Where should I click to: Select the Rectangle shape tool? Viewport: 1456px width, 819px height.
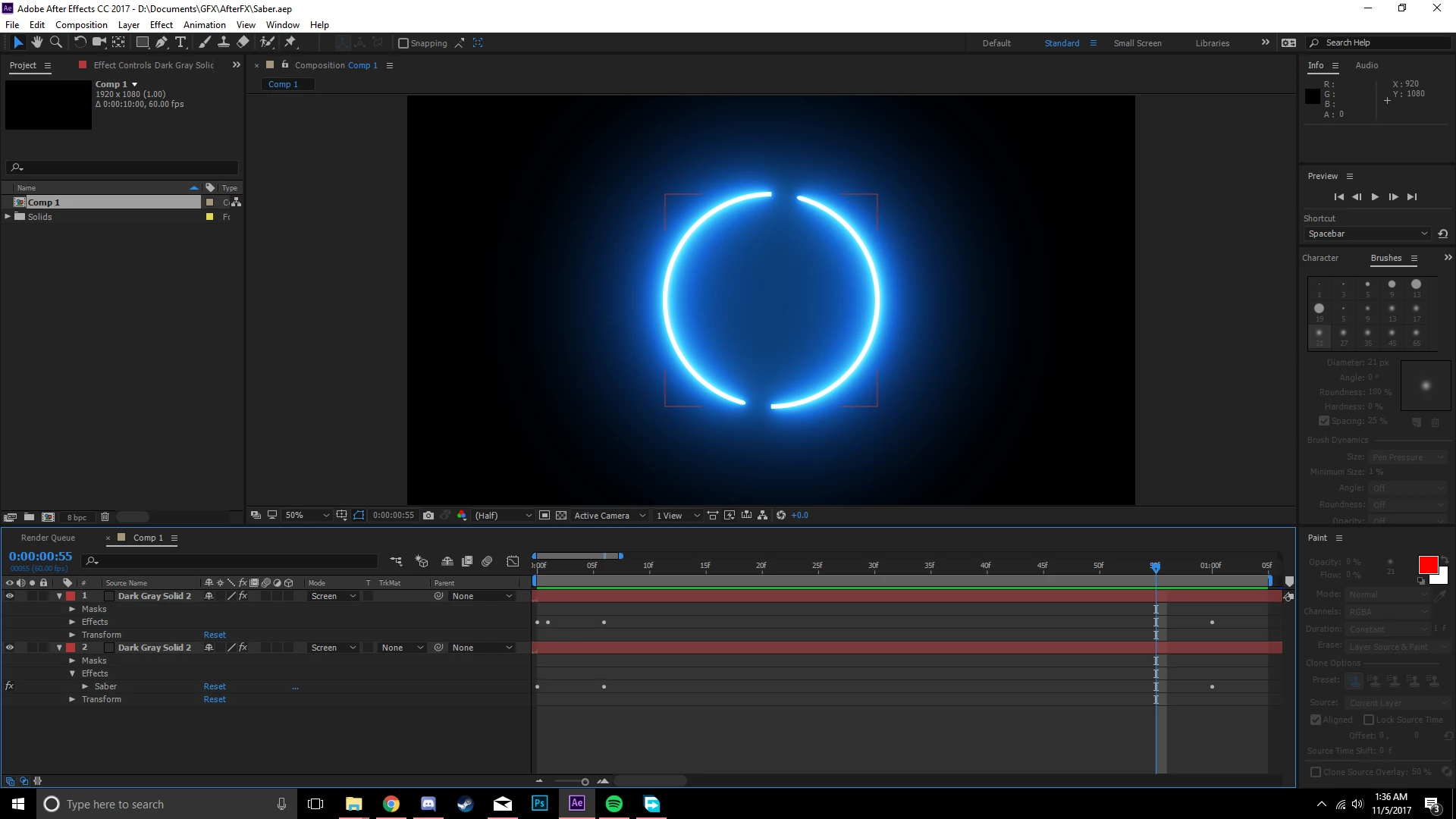[142, 42]
